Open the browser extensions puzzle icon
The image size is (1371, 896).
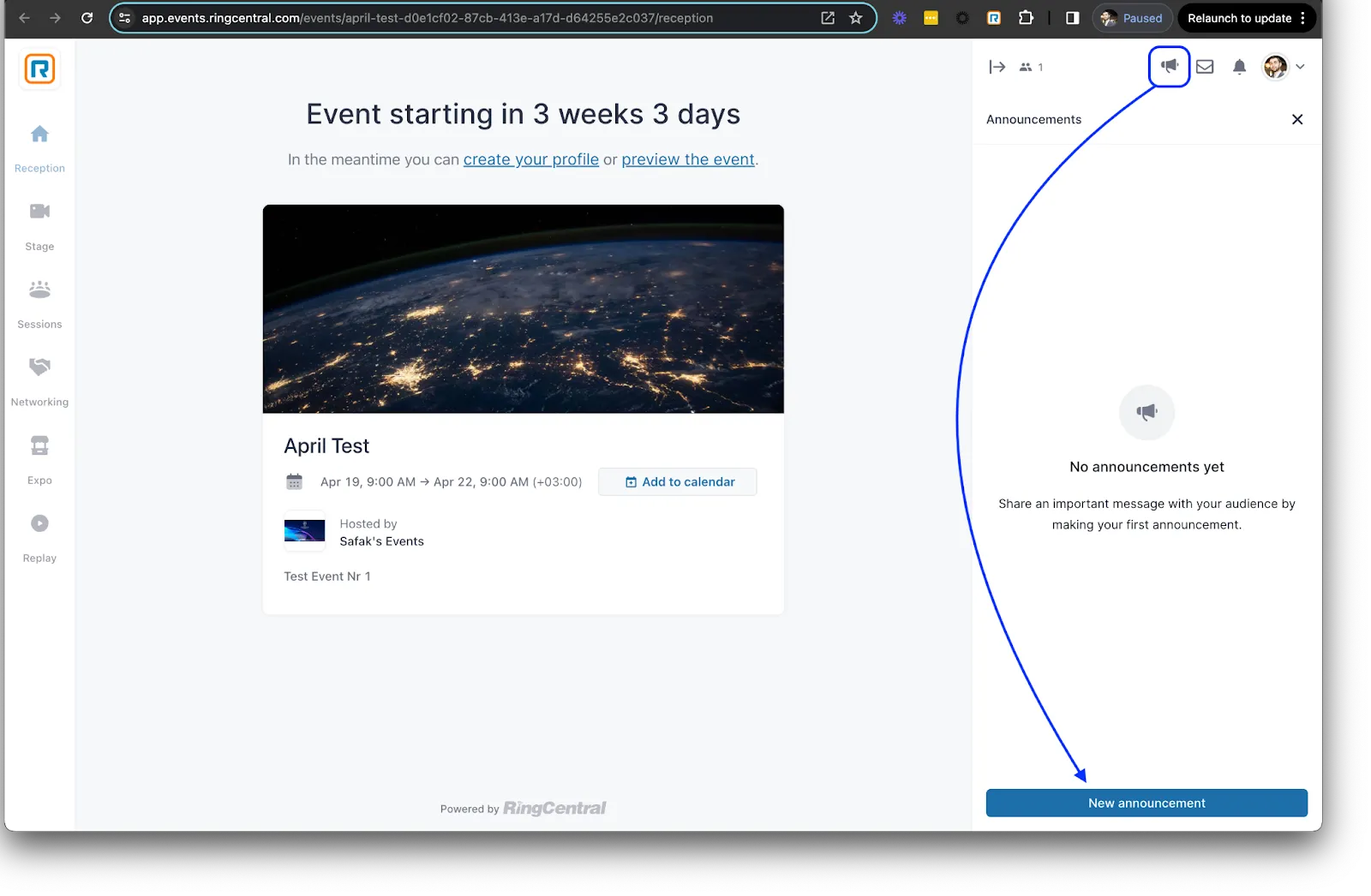(1026, 18)
